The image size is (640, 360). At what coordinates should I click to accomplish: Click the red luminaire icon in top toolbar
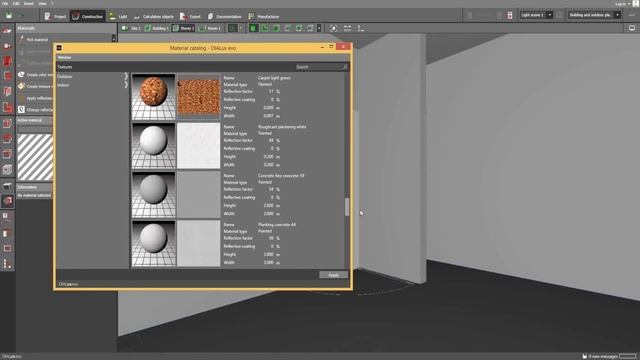click(510, 15)
